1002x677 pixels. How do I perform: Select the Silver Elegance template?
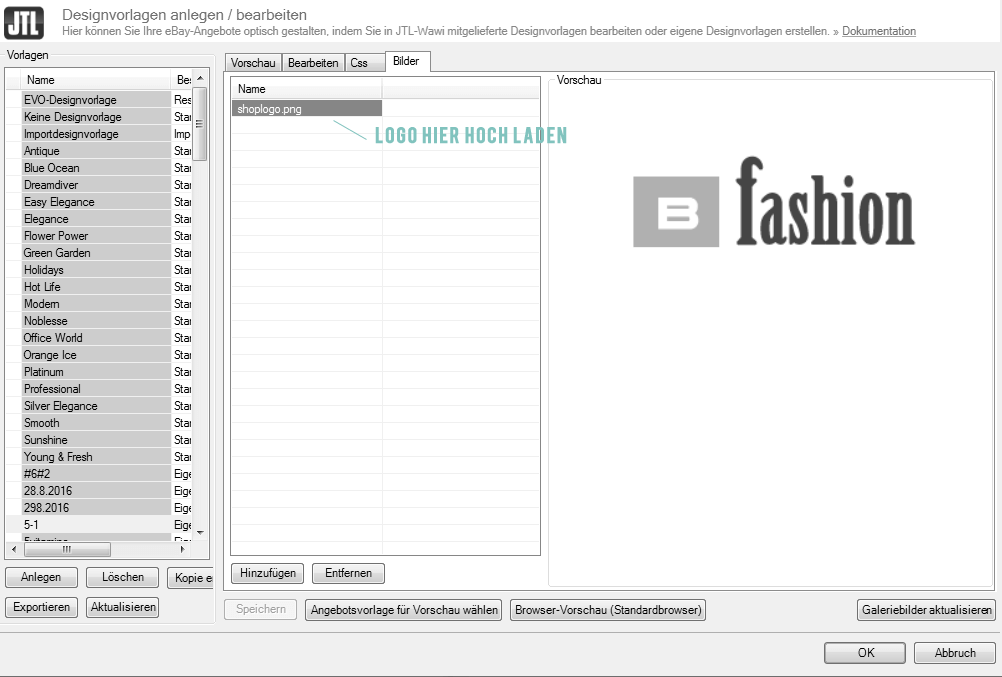click(x=96, y=406)
